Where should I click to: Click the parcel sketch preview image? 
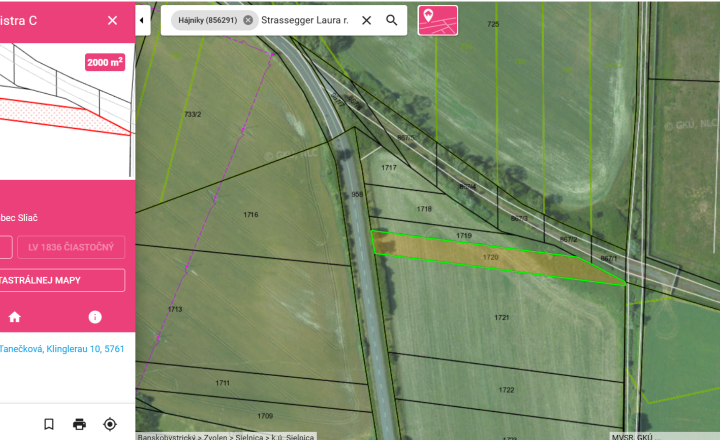68,112
